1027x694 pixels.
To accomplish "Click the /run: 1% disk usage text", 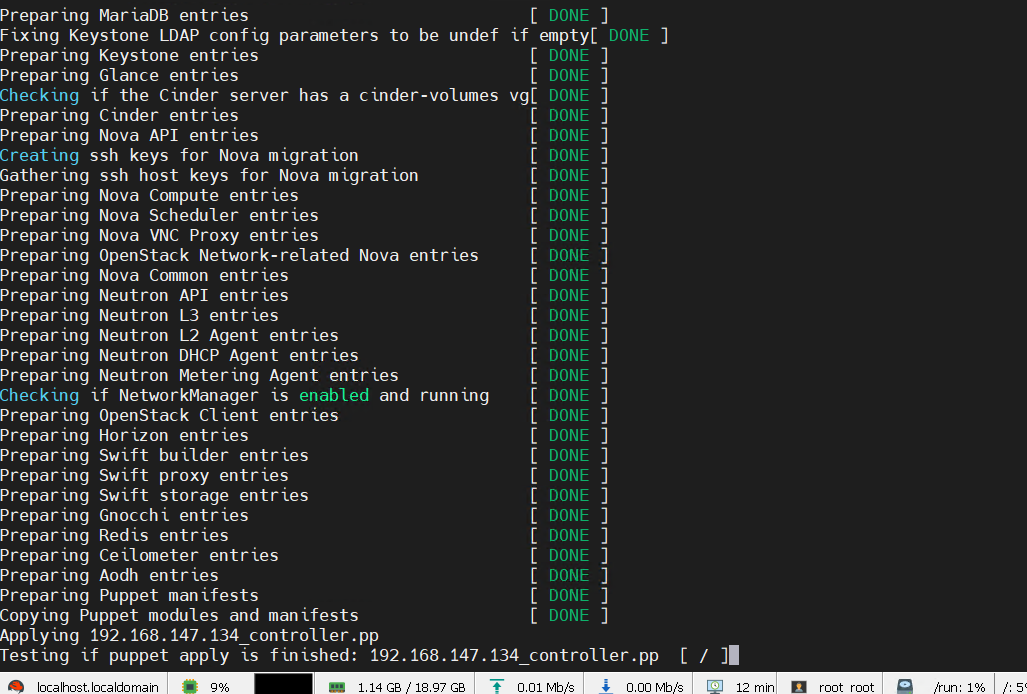I will (958, 685).
